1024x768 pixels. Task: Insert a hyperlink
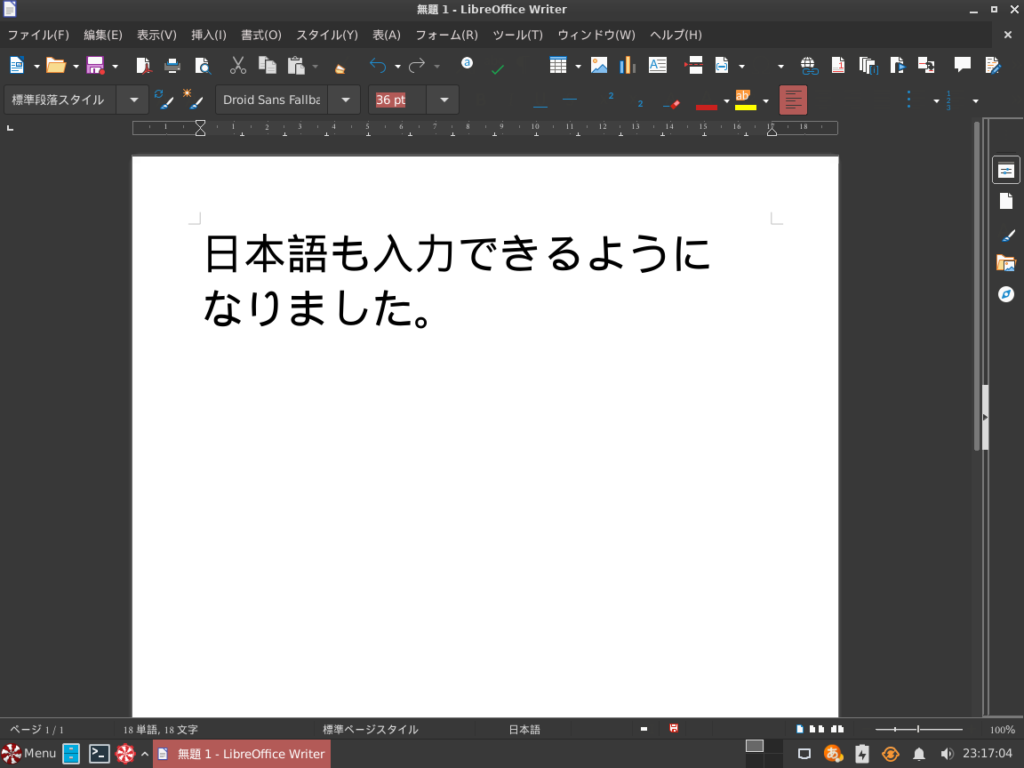[x=808, y=66]
